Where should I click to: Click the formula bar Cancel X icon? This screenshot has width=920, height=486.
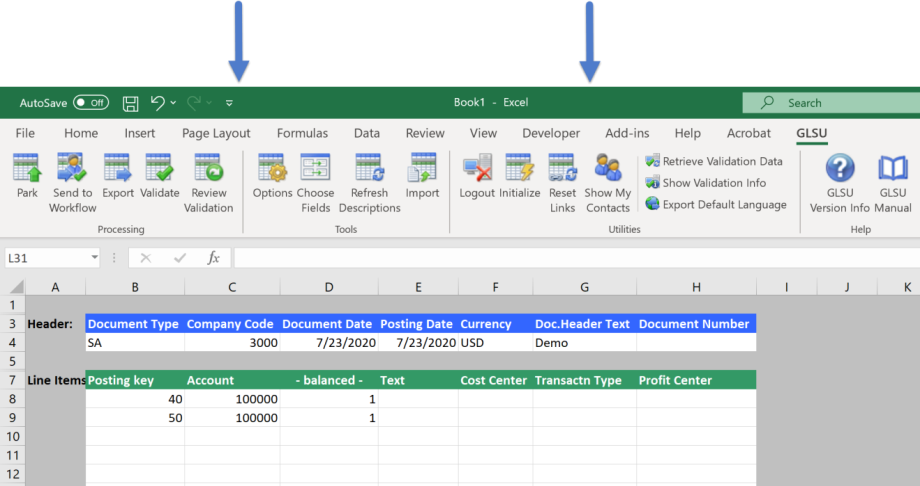coord(146,258)
